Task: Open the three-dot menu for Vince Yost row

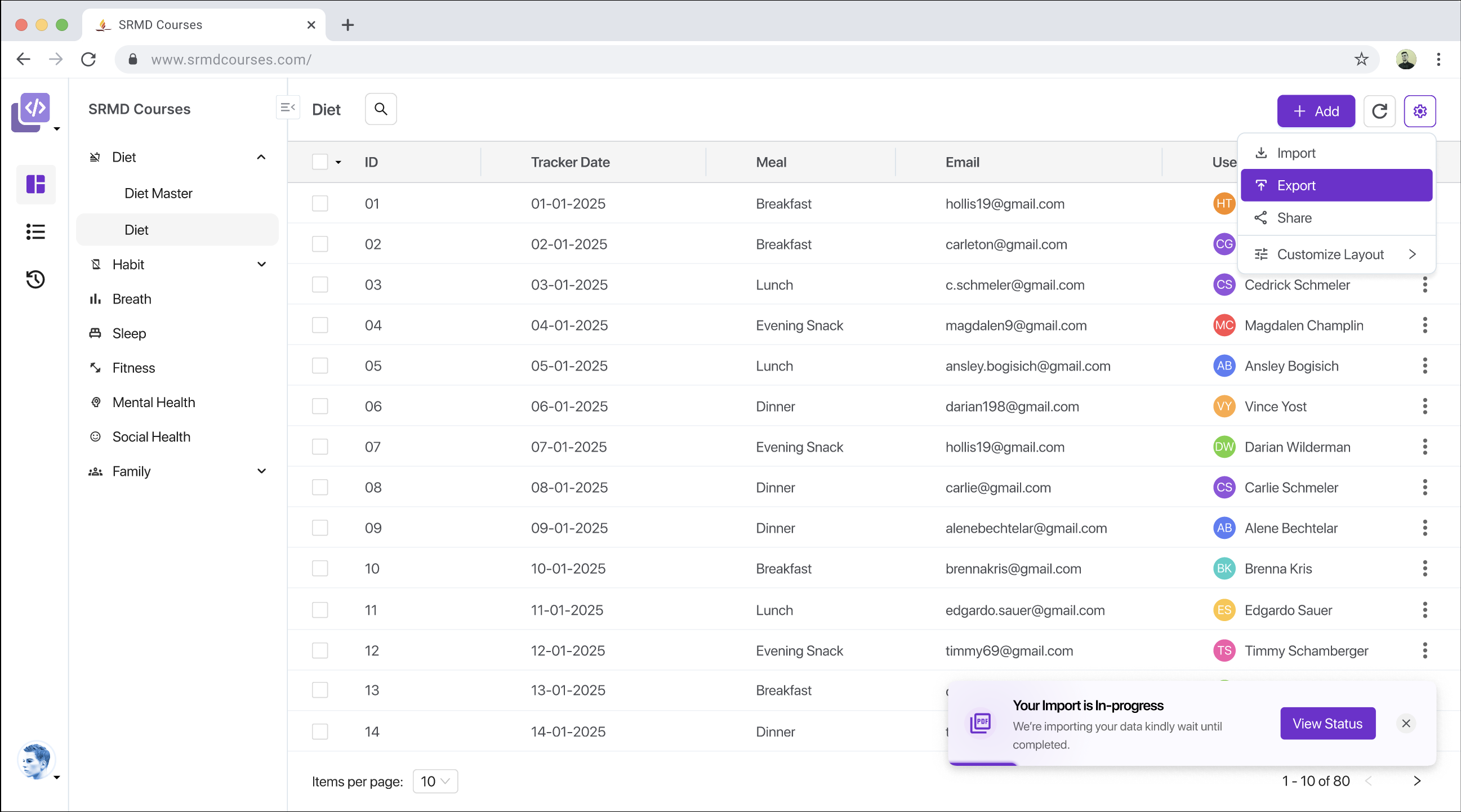Action: 1424,406
